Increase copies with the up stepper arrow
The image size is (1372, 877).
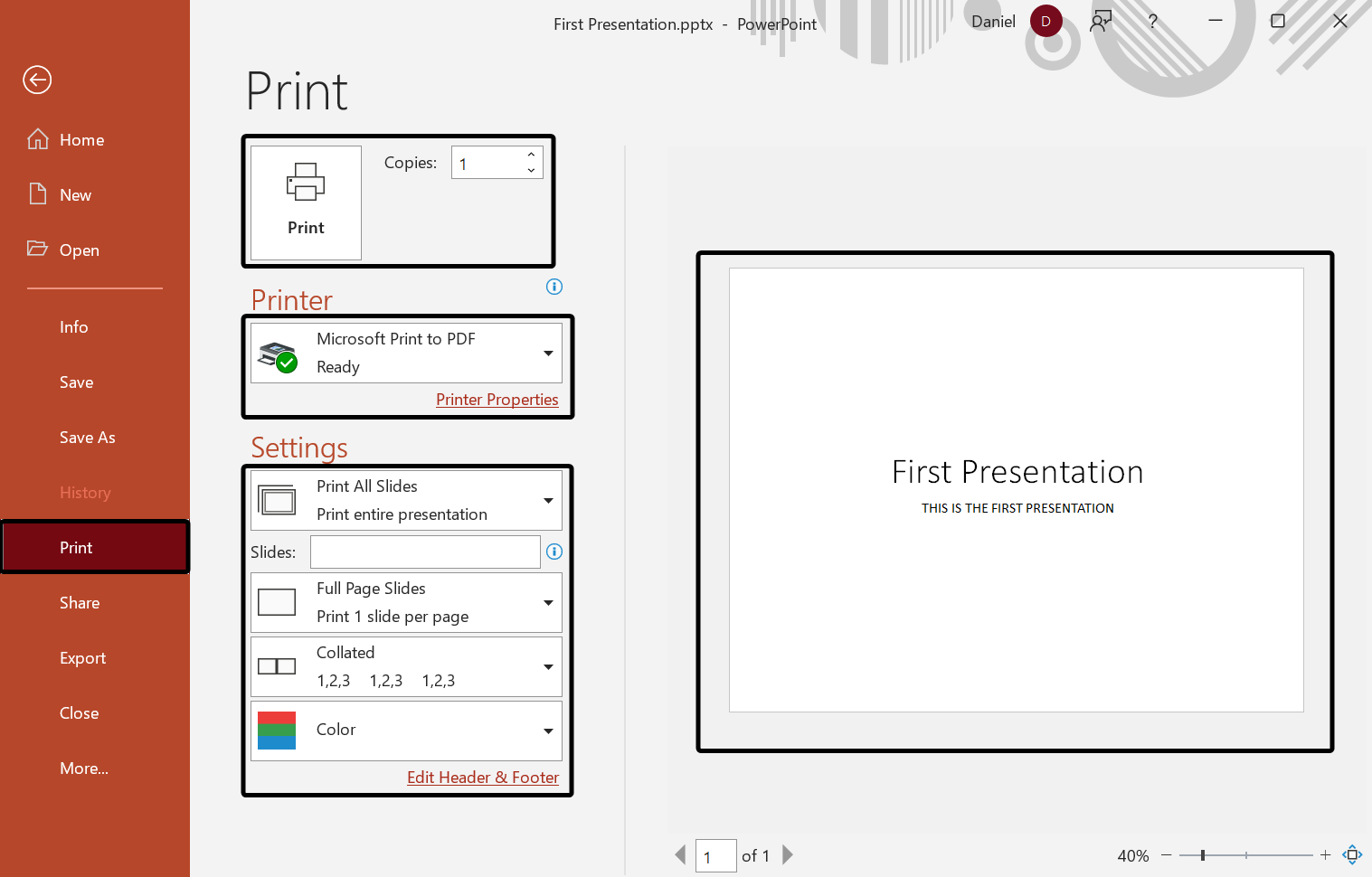531,155
